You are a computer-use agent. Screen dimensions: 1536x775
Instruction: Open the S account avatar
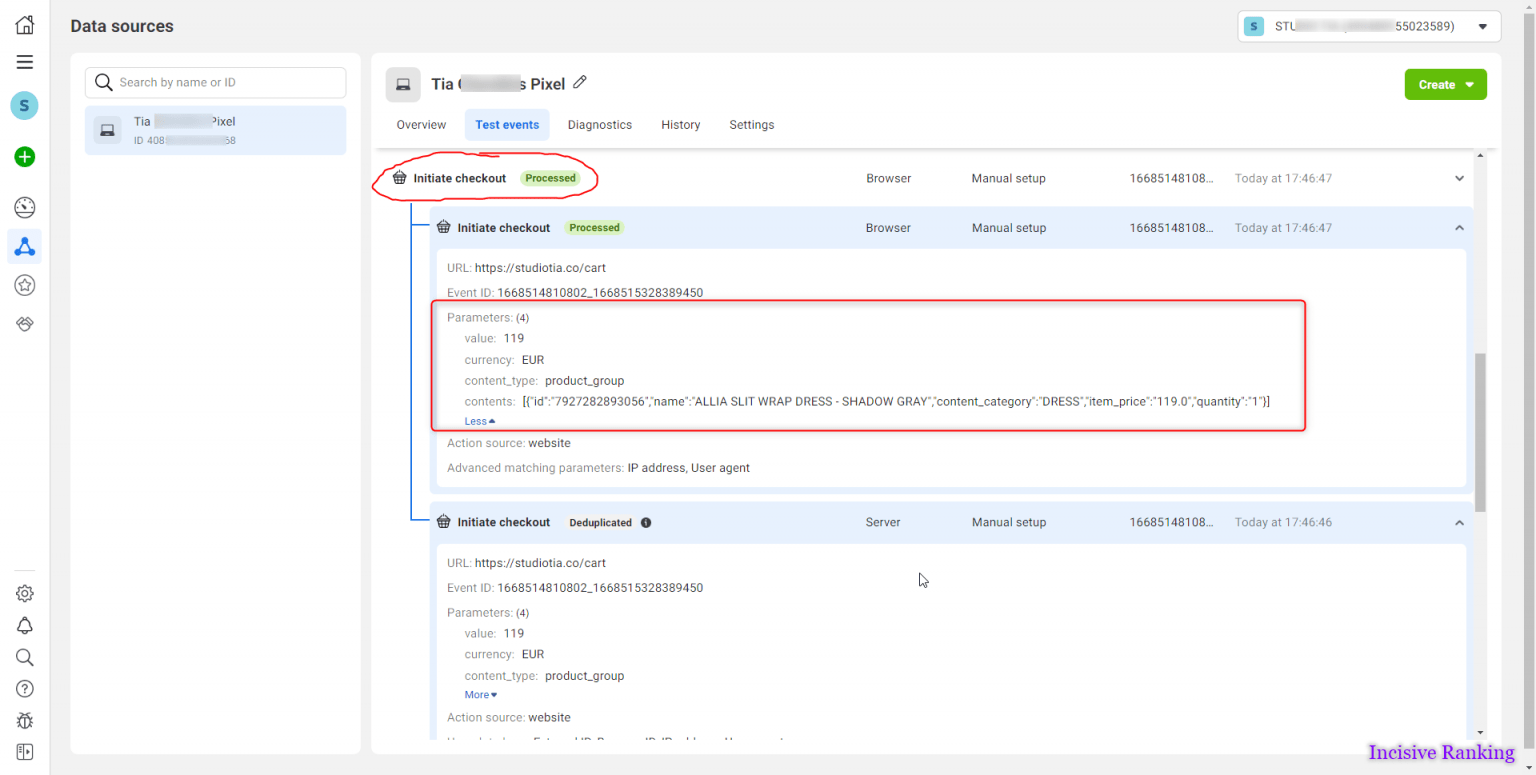[24, 105]
